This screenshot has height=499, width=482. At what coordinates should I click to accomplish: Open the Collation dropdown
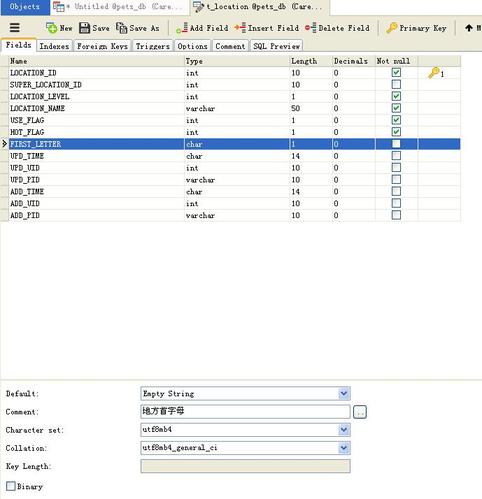point(344,448)
